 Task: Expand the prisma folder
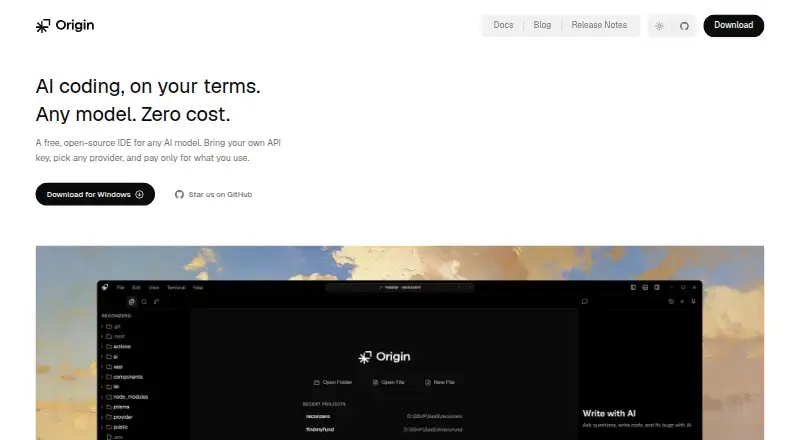tap(115, 407)
